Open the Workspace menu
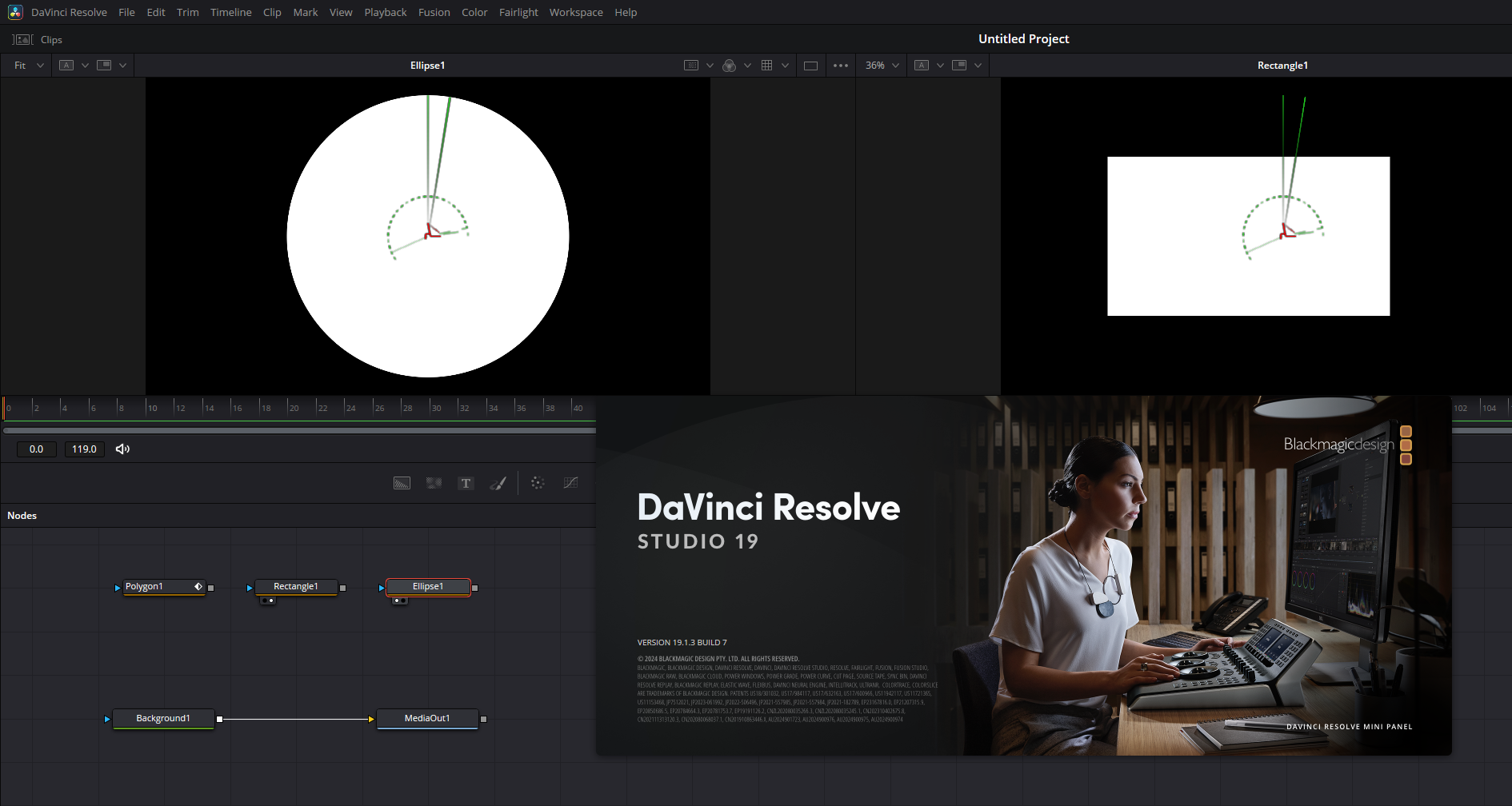The height and width of the screenshot is (806, 1512). point(576,12)
